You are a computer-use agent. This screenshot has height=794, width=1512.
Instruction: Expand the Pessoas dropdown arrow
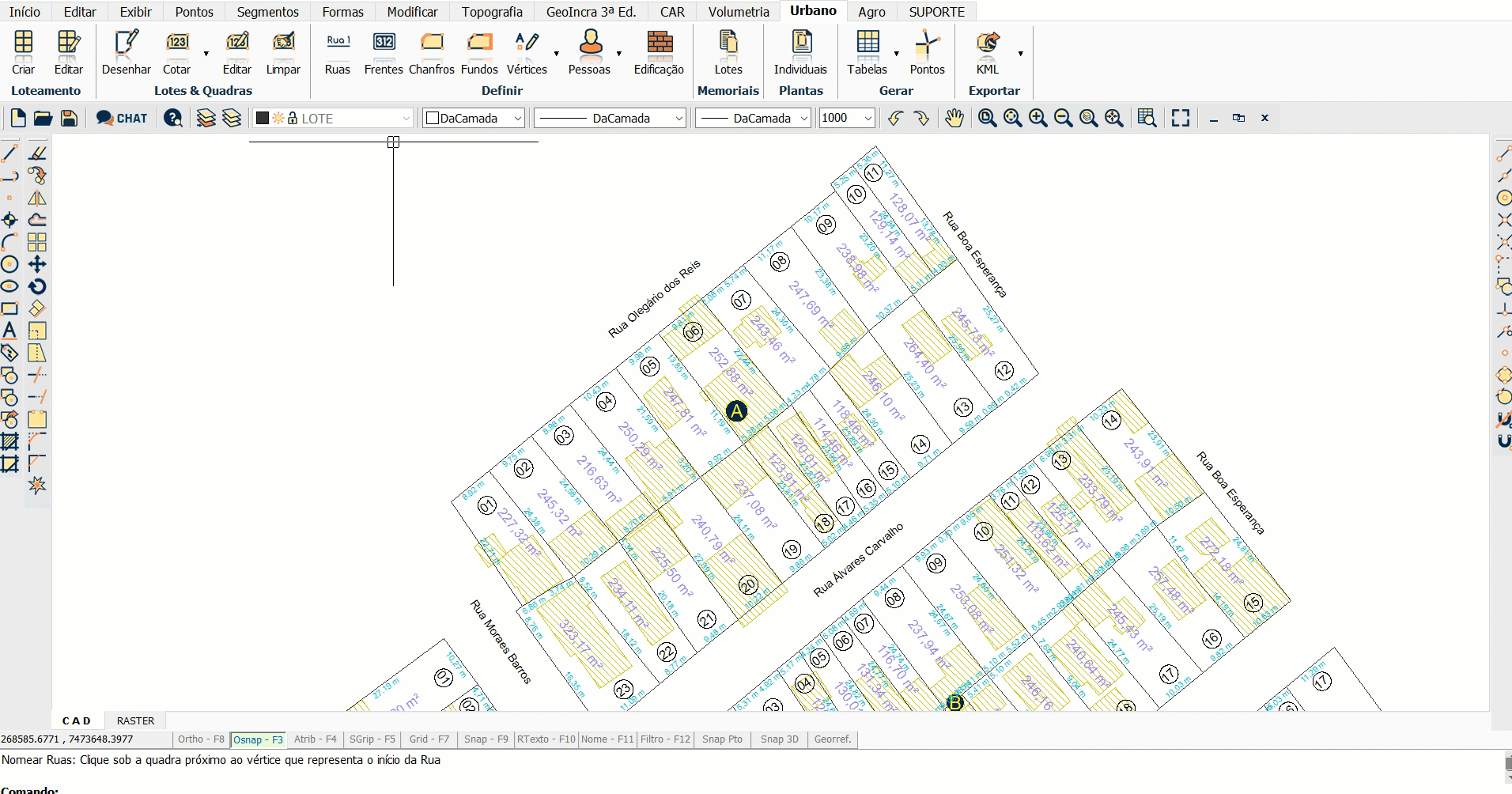pos(619,54)
